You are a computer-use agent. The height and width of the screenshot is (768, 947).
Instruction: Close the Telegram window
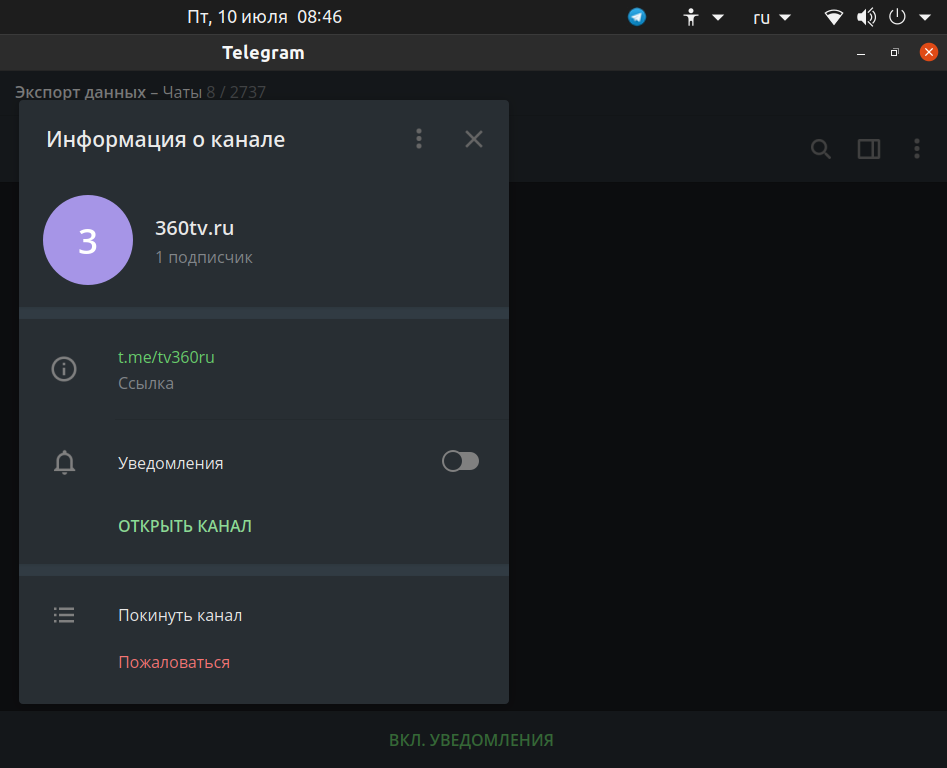(928, 53)
